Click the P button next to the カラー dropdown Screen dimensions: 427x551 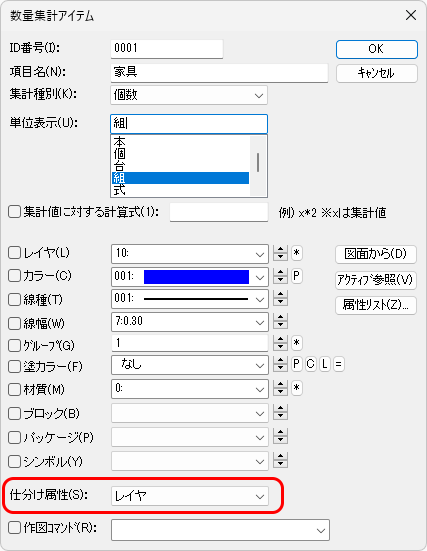coord(297,276)
